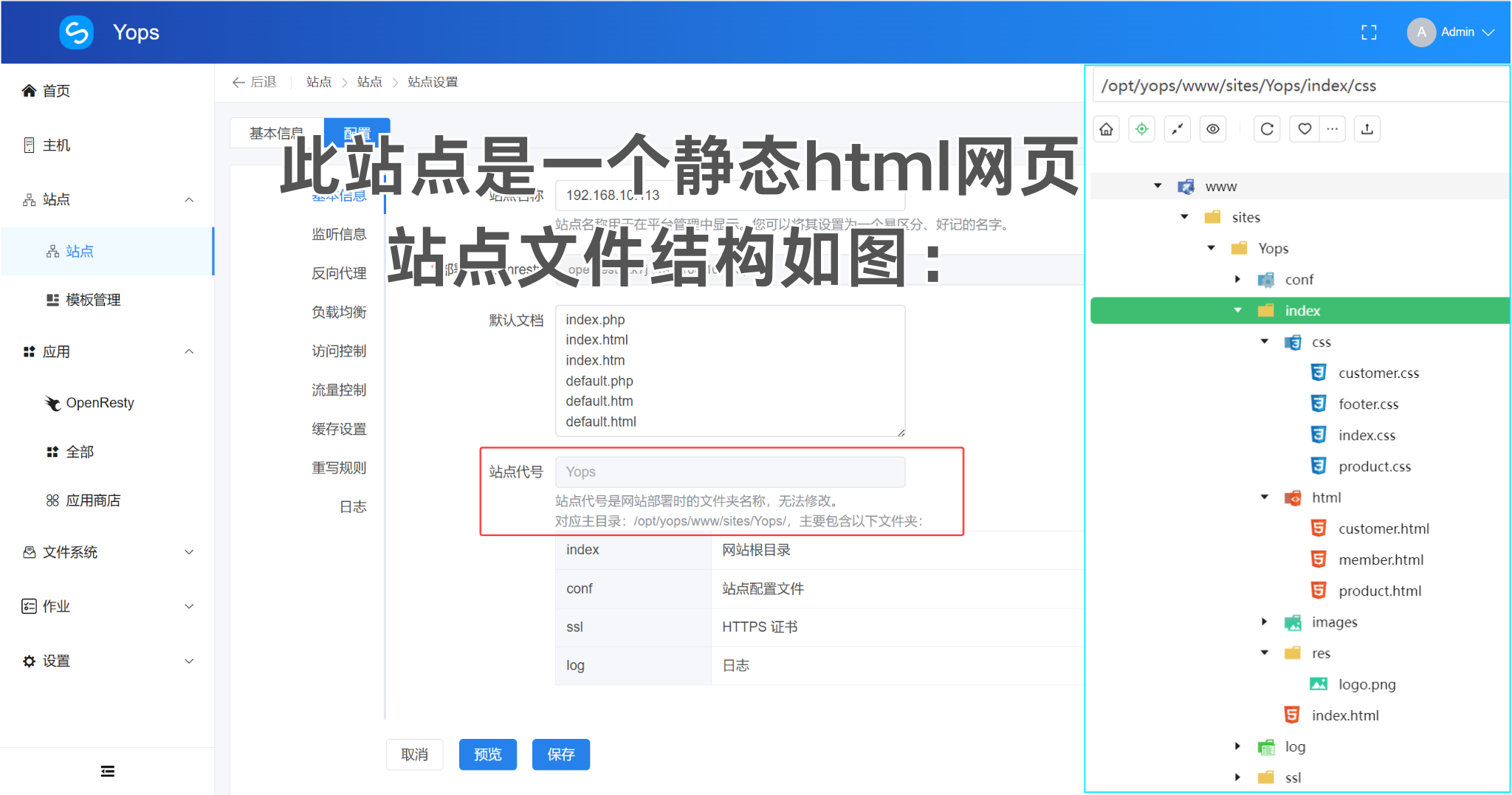Expand the images folder arrow
The image size is (1512, 795).
click(x=1264, y=622)
